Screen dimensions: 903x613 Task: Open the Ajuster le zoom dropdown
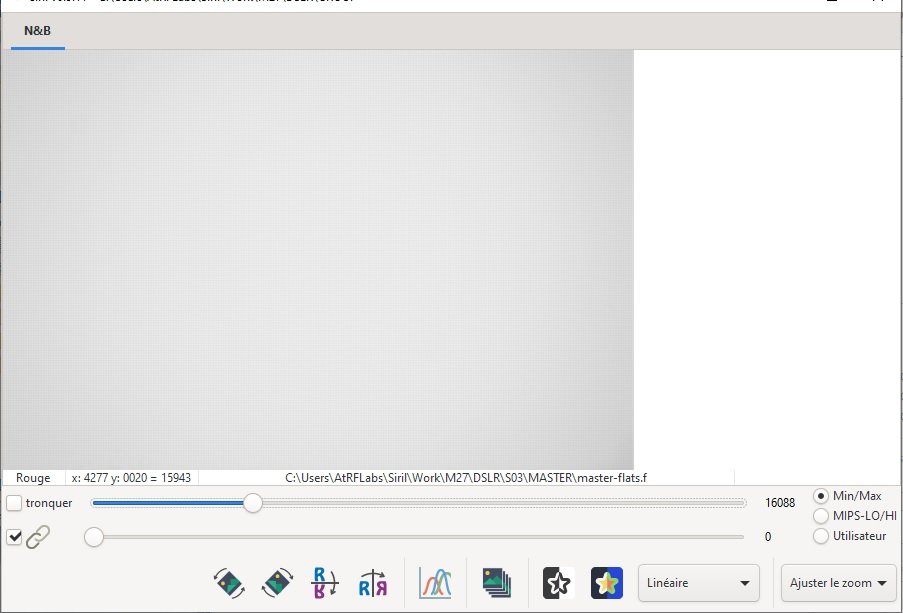click(x=838, y=583)
